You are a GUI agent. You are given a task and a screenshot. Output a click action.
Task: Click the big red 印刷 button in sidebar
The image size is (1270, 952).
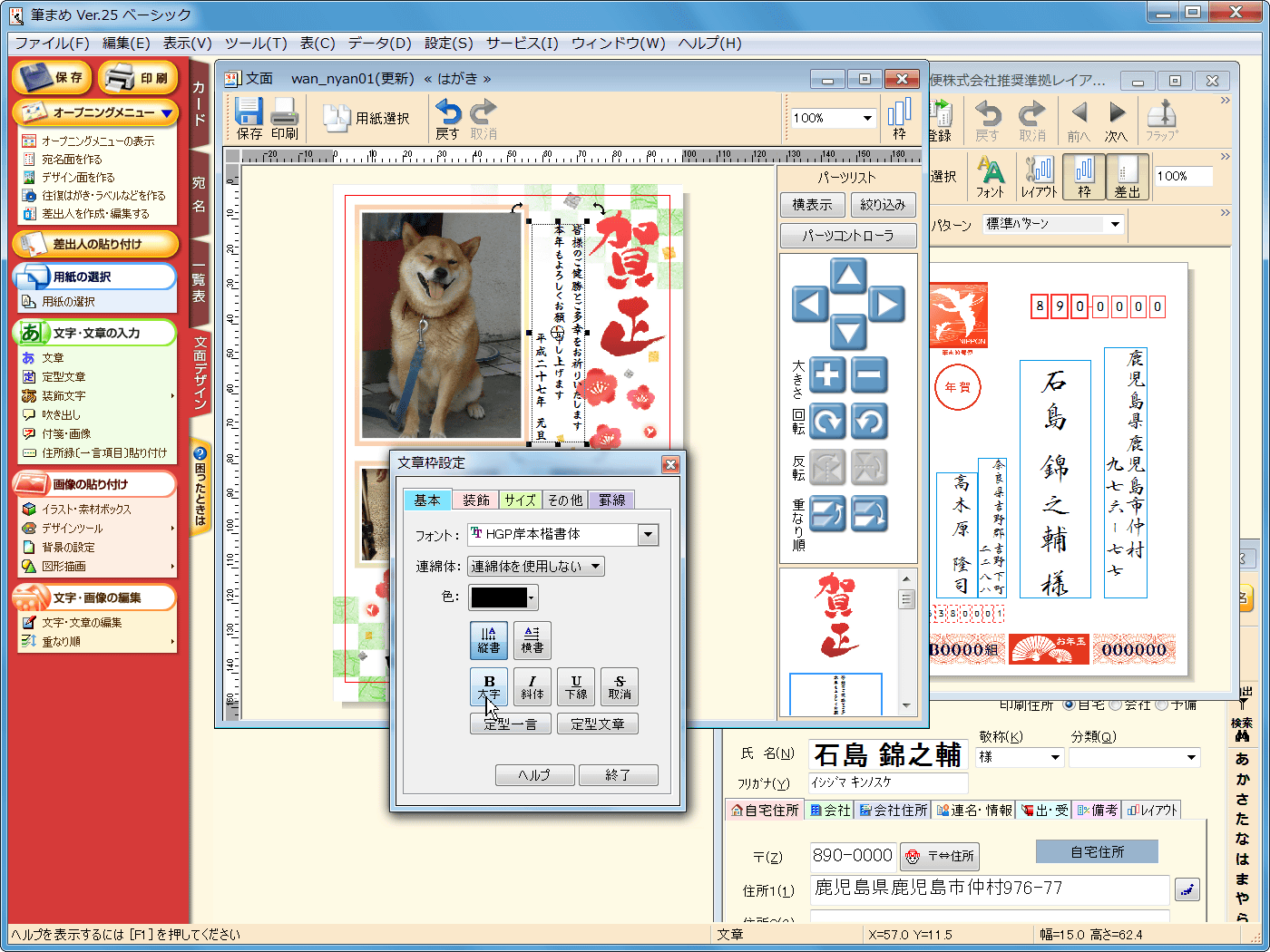tap(140, 78)
